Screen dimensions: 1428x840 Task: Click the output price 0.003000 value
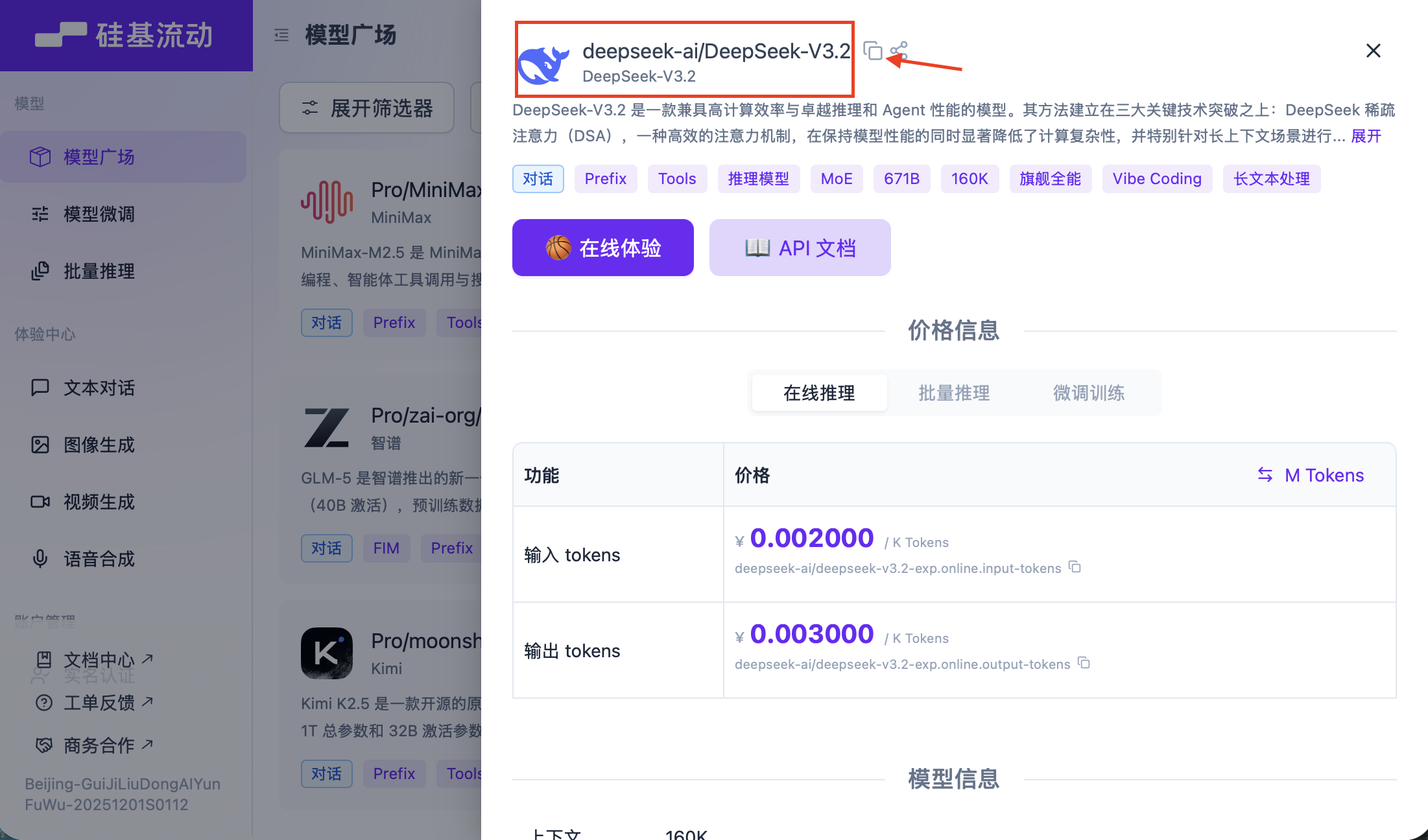[812, 634]
